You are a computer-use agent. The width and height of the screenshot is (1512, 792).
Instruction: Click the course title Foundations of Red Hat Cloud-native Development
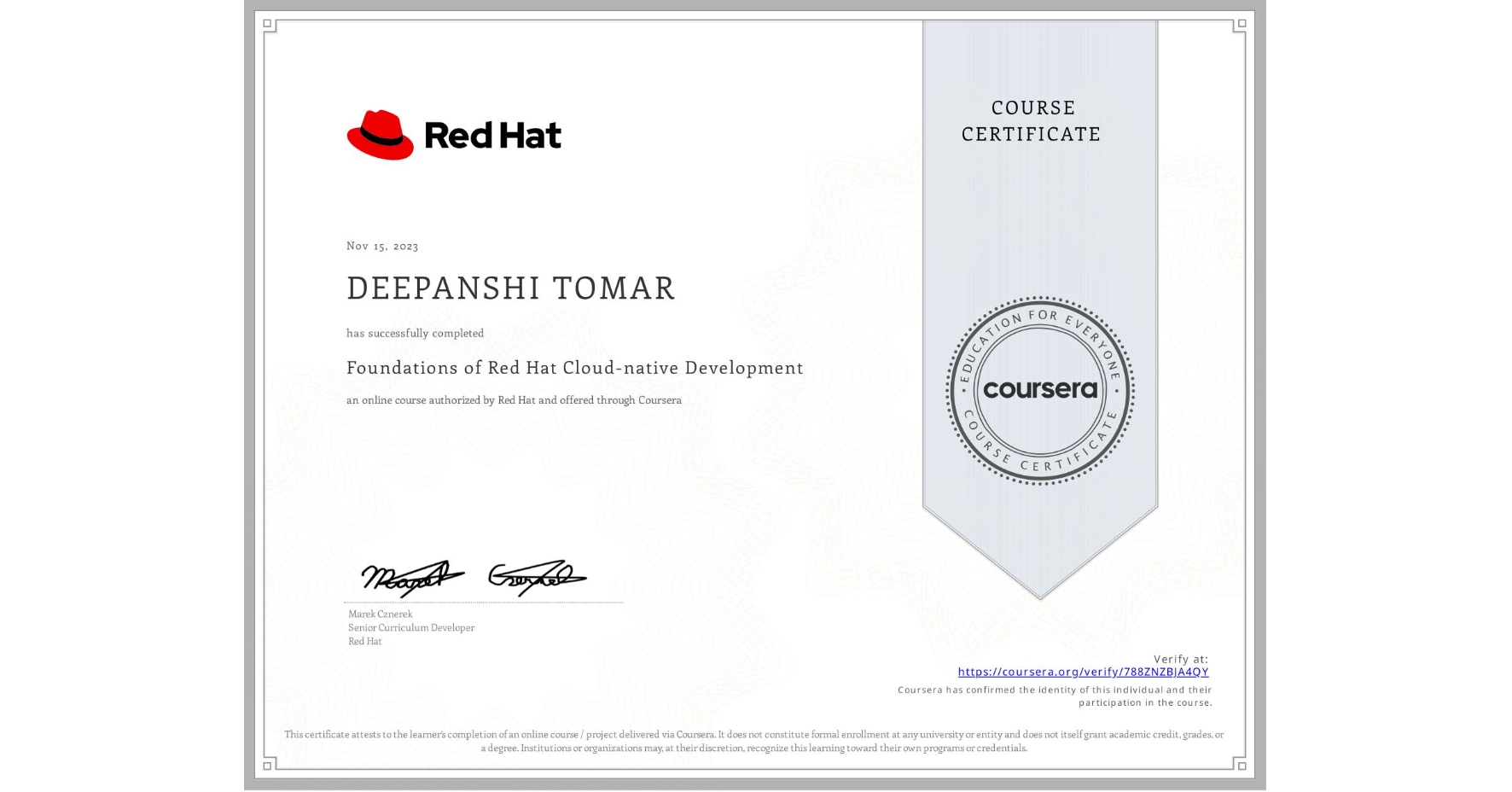click(x=575, y=368)
